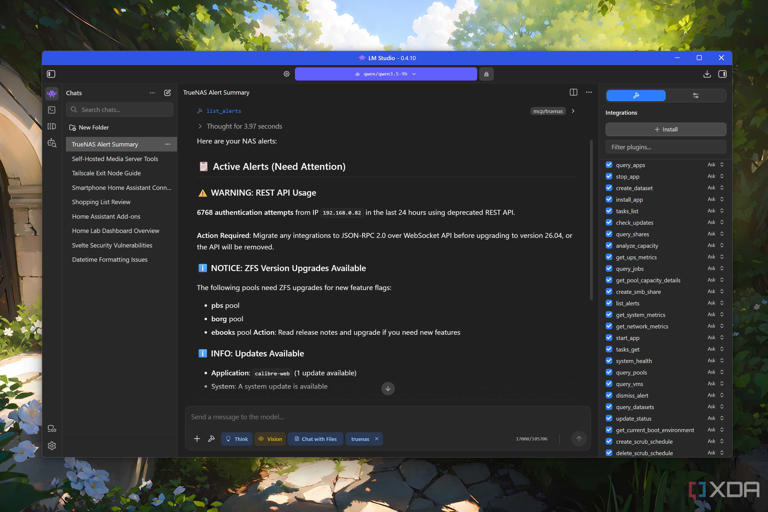Focus the Filter plugins field
The image size is (768, 512).
pos(666,147)
